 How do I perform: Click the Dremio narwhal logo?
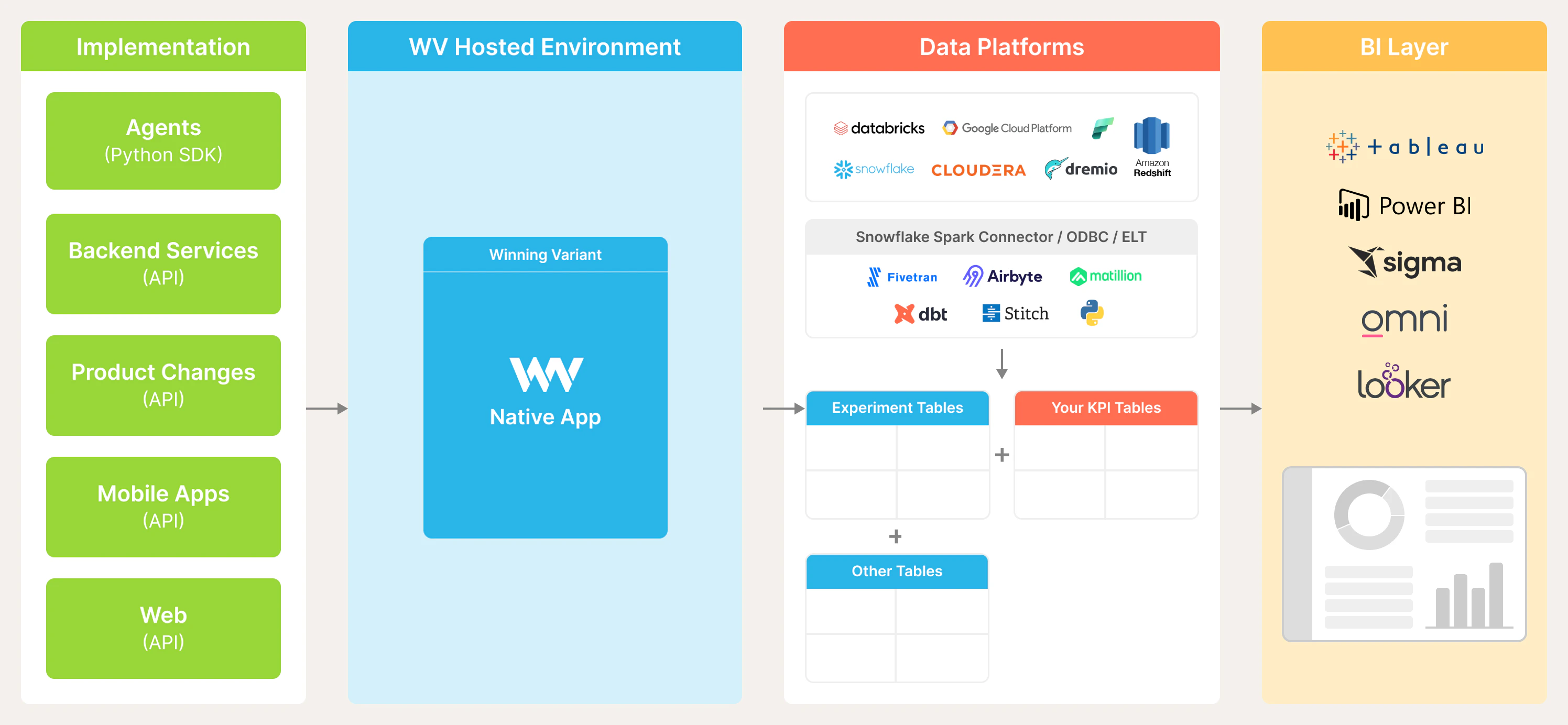pos(1081,169)
